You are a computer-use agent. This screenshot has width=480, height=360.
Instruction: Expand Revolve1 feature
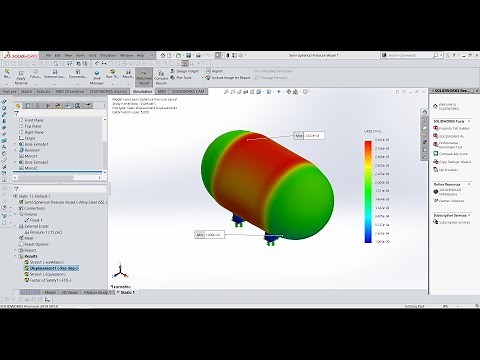click(15, 150)
